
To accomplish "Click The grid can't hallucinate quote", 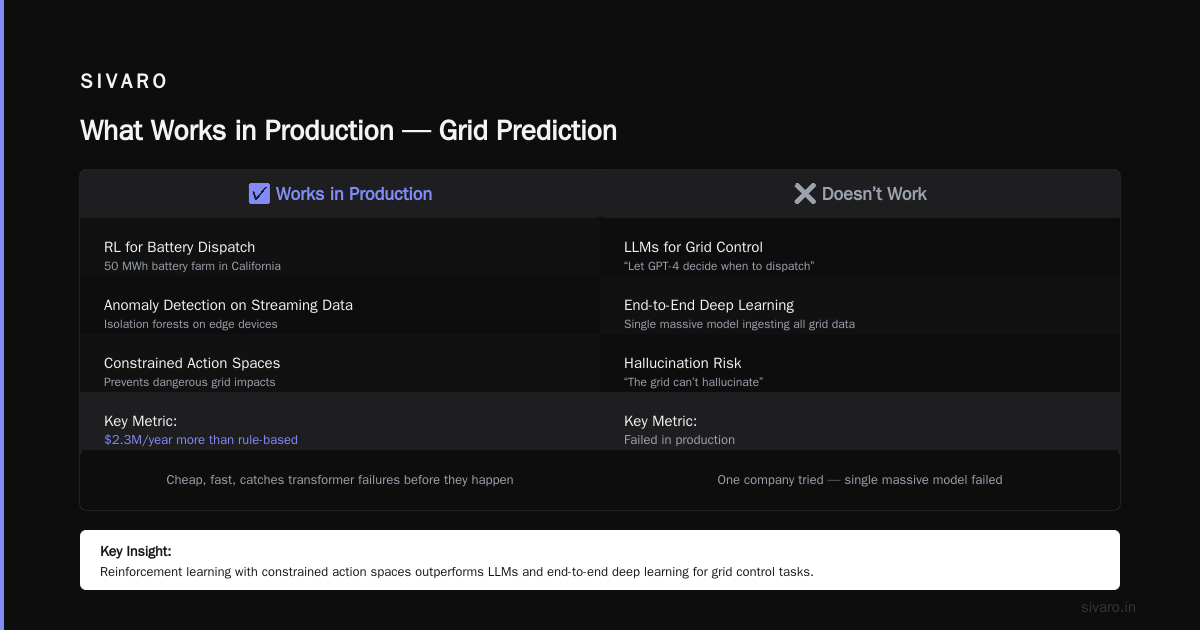I will pyautogui.click(x=693, y=382).
